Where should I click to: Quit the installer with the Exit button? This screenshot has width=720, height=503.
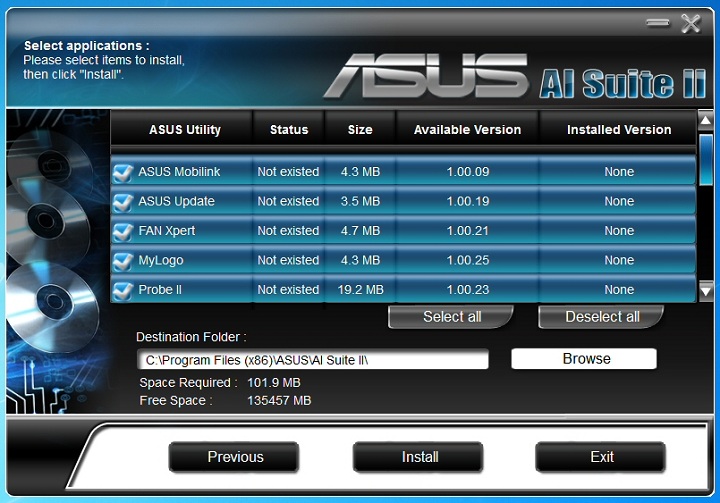point(601,457)
